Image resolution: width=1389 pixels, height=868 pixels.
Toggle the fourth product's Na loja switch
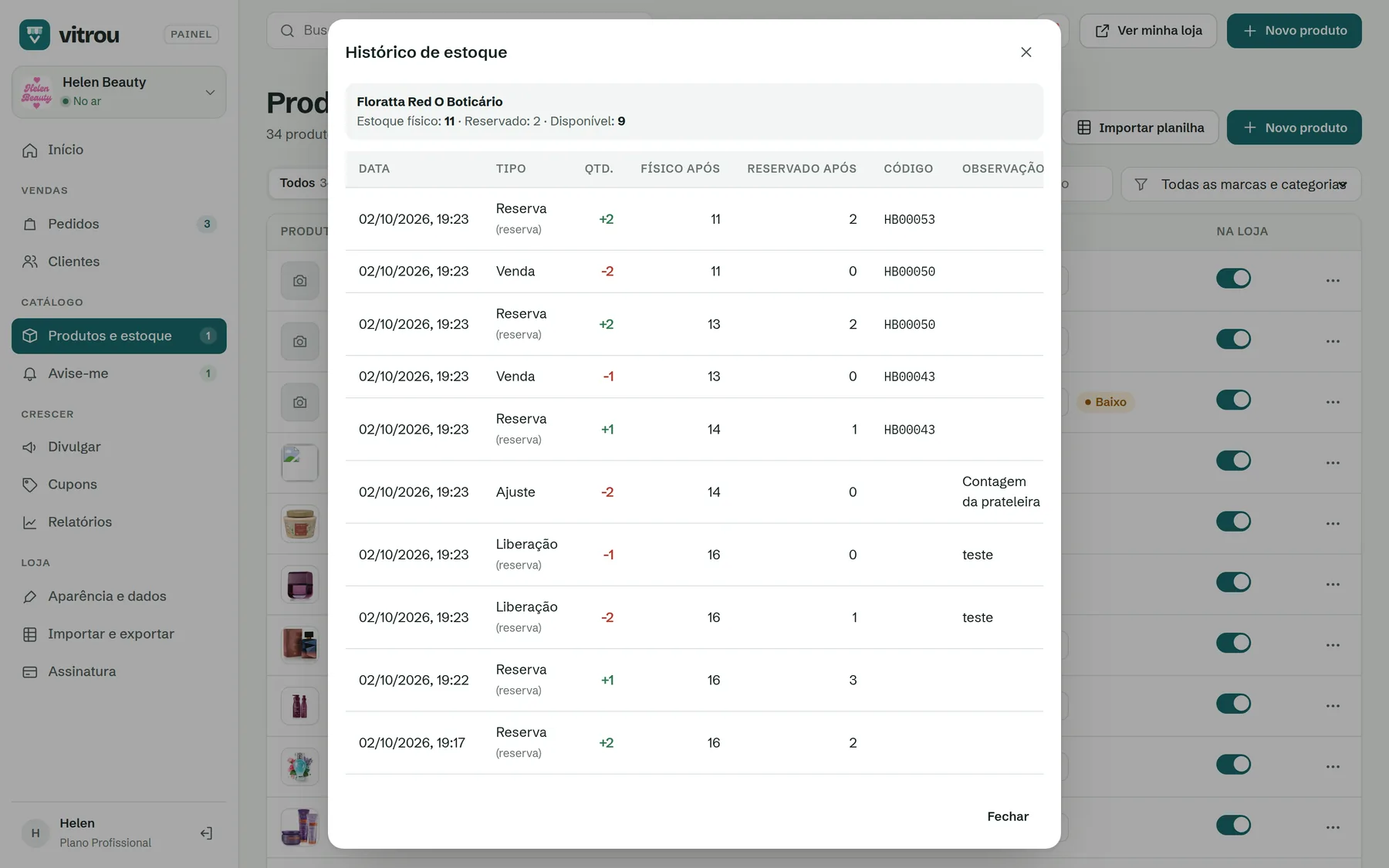click(x=1233, y=461)
